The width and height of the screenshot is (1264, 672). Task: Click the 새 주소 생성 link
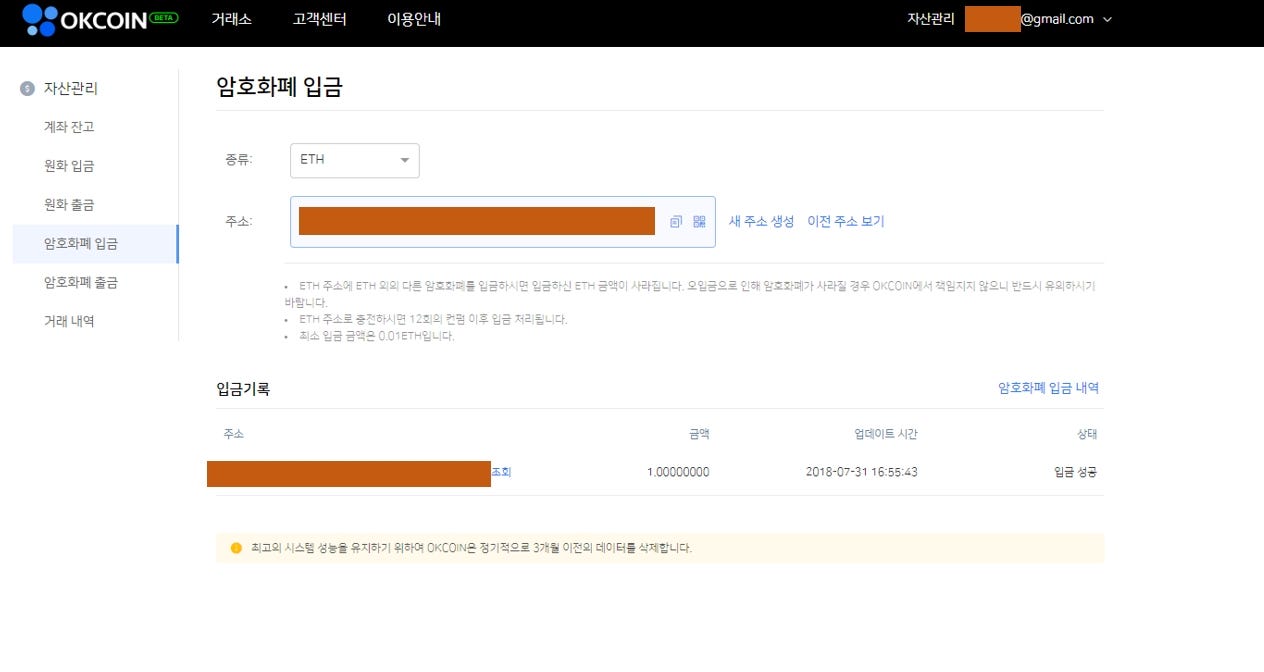click(761, 222)
